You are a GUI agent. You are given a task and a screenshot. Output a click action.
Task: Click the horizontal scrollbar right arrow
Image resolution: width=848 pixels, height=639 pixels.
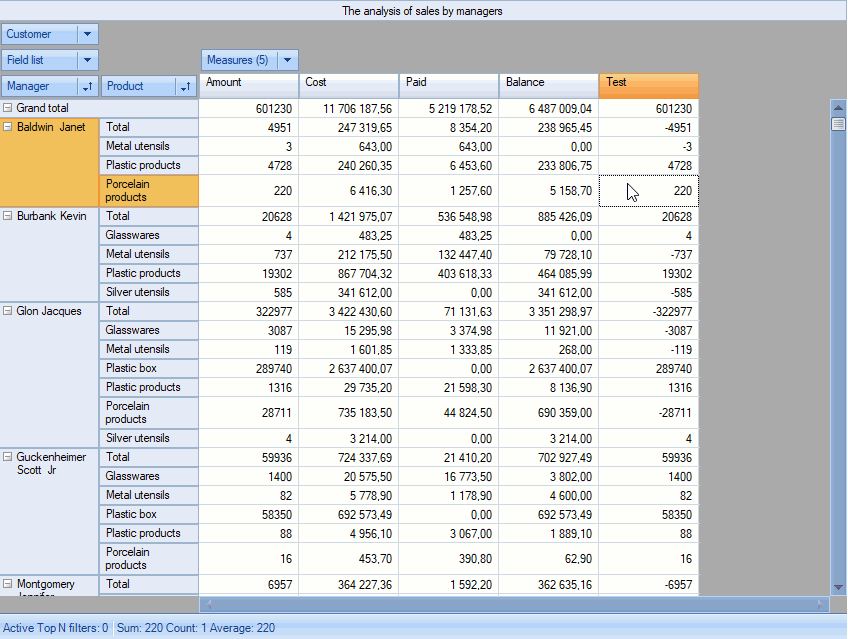coord(821,604)
